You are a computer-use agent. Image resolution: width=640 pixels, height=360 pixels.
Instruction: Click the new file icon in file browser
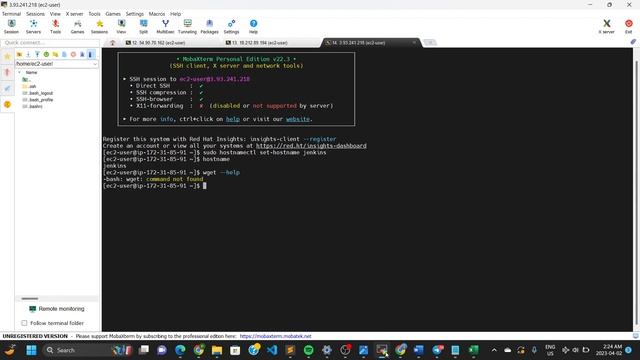(x=64, y=54)
